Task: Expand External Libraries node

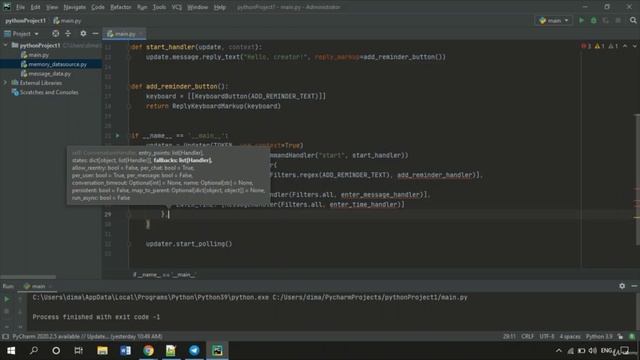Action: tap(5, 83)
